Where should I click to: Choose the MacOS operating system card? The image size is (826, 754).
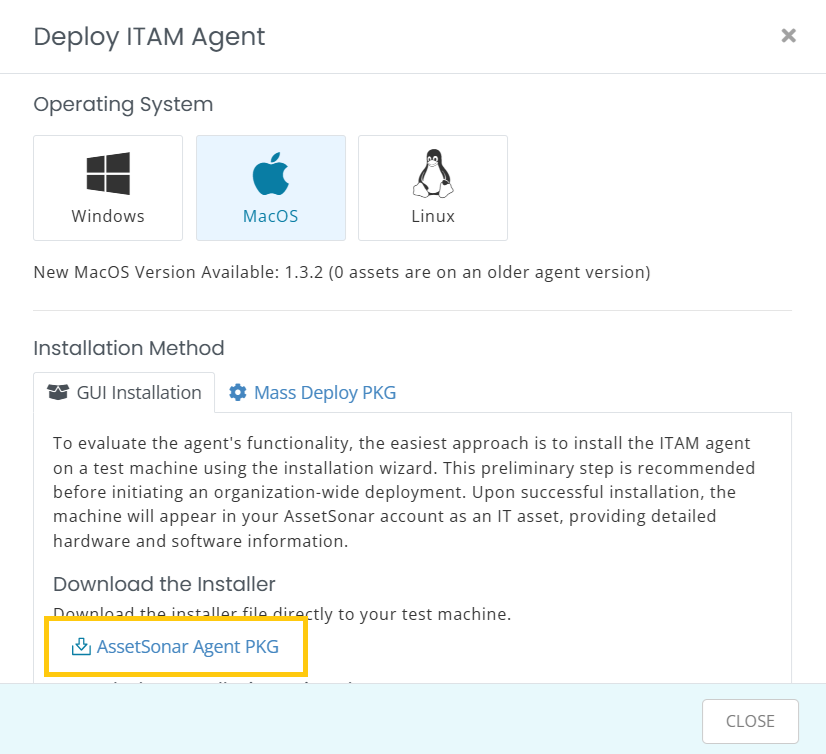click(271, 188)
